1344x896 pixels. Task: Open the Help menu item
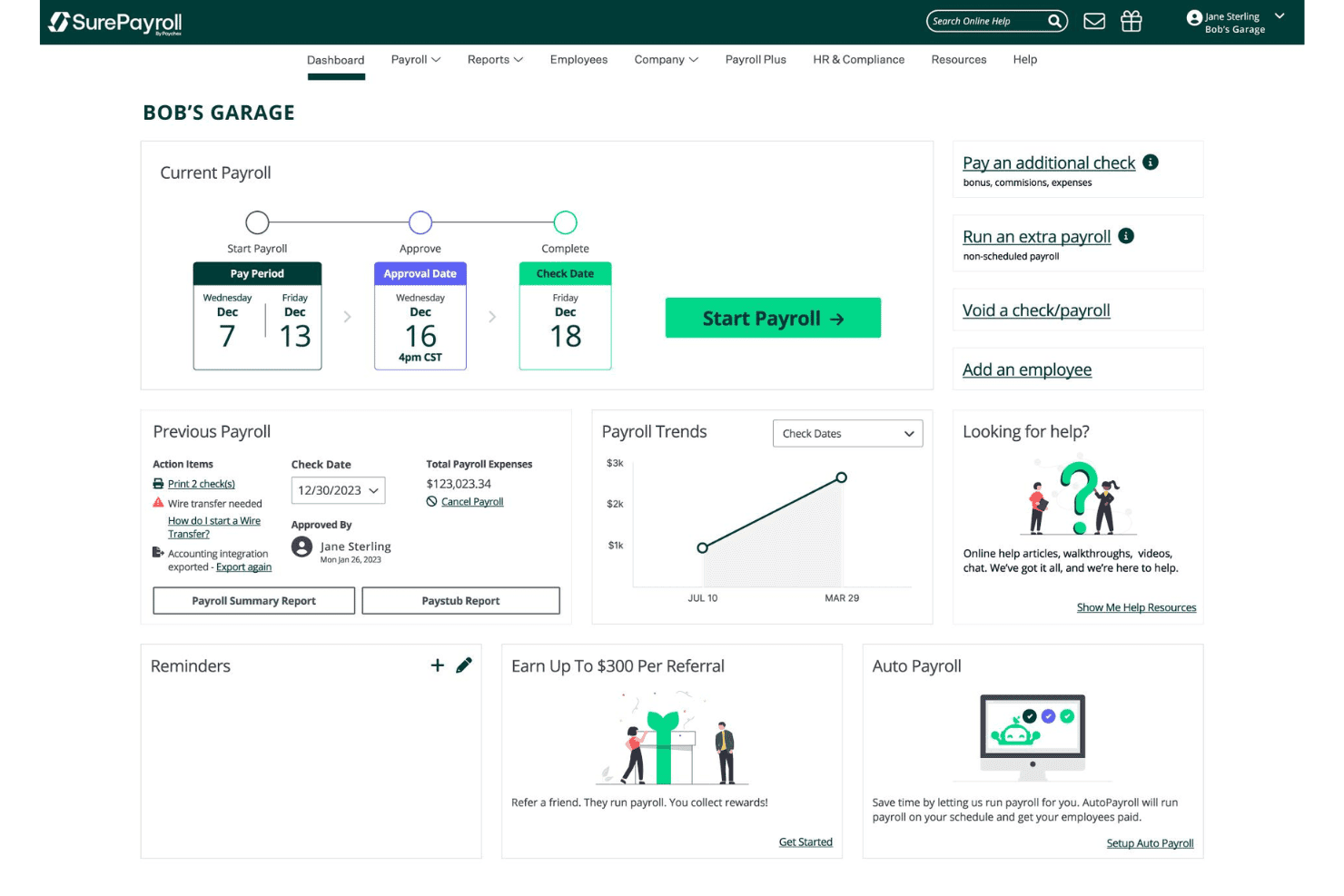click(1025, 60)
